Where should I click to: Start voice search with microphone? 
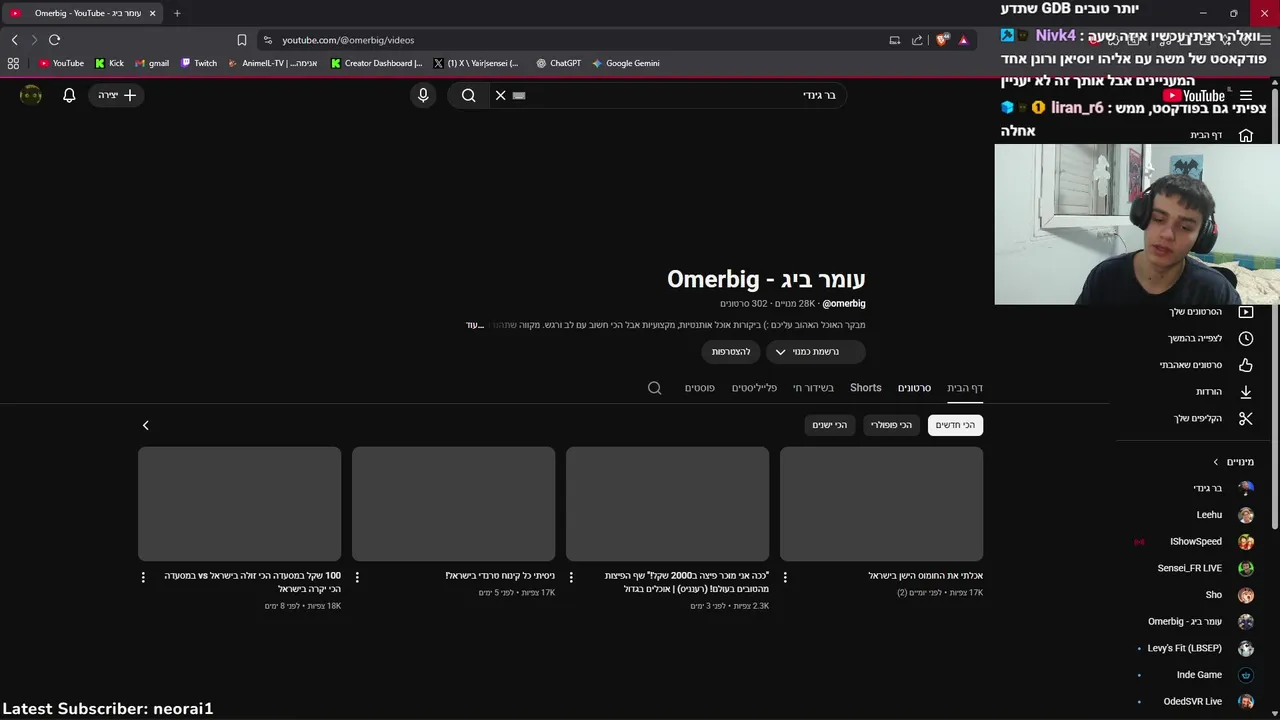pos(423,95)
